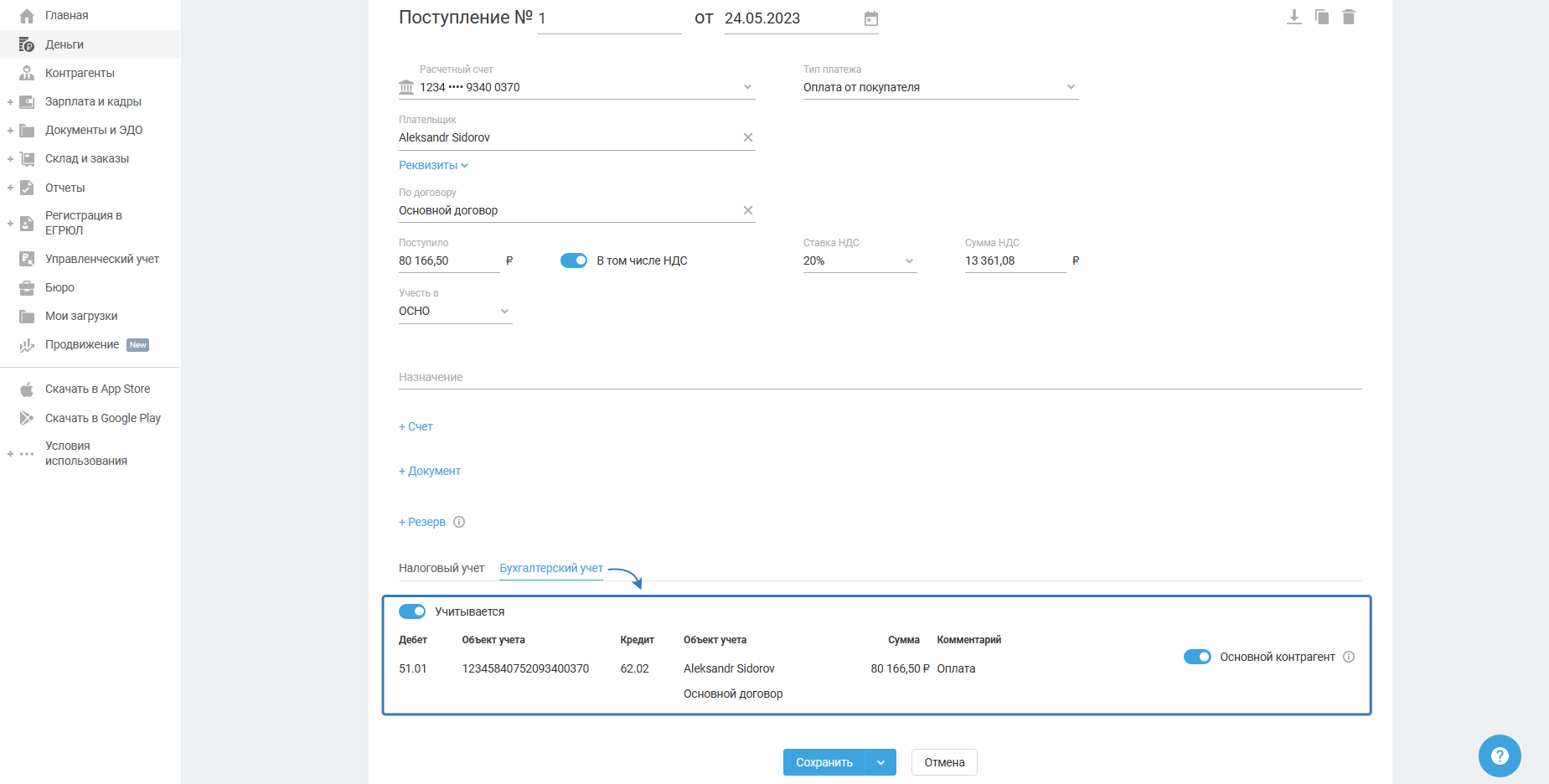
Task: Clear the Aleksandr Sidorov payer field
Action: click(x=747, y=137)
